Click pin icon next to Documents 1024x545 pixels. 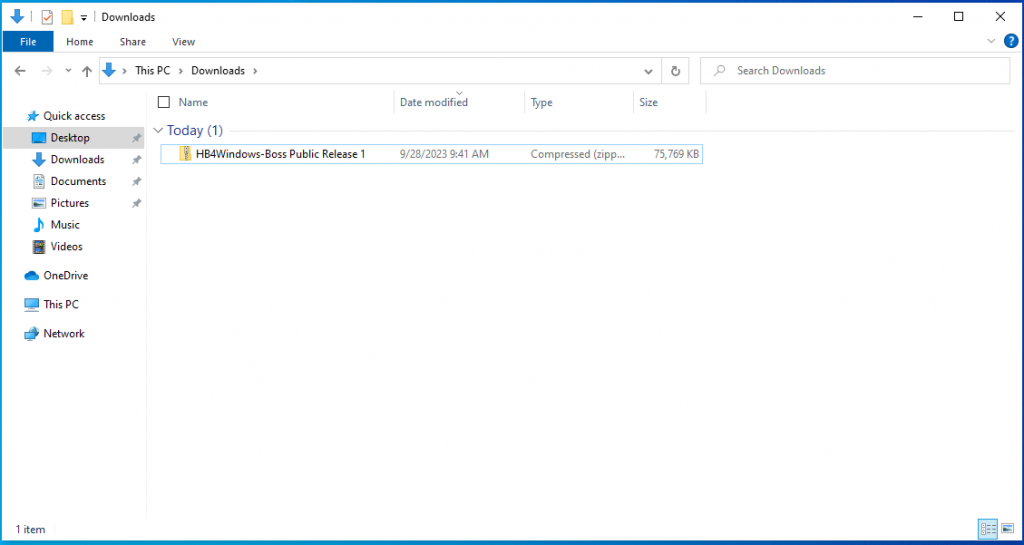[x=137, y=182]
